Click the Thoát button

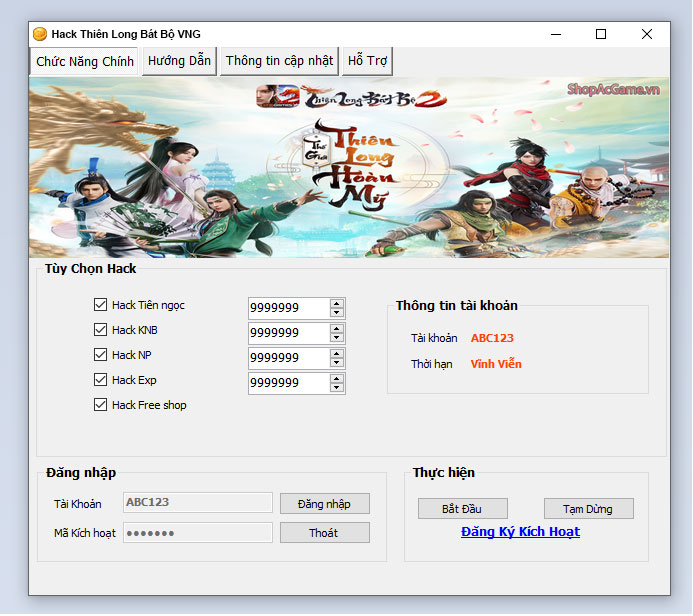click(x=324, y=533)
